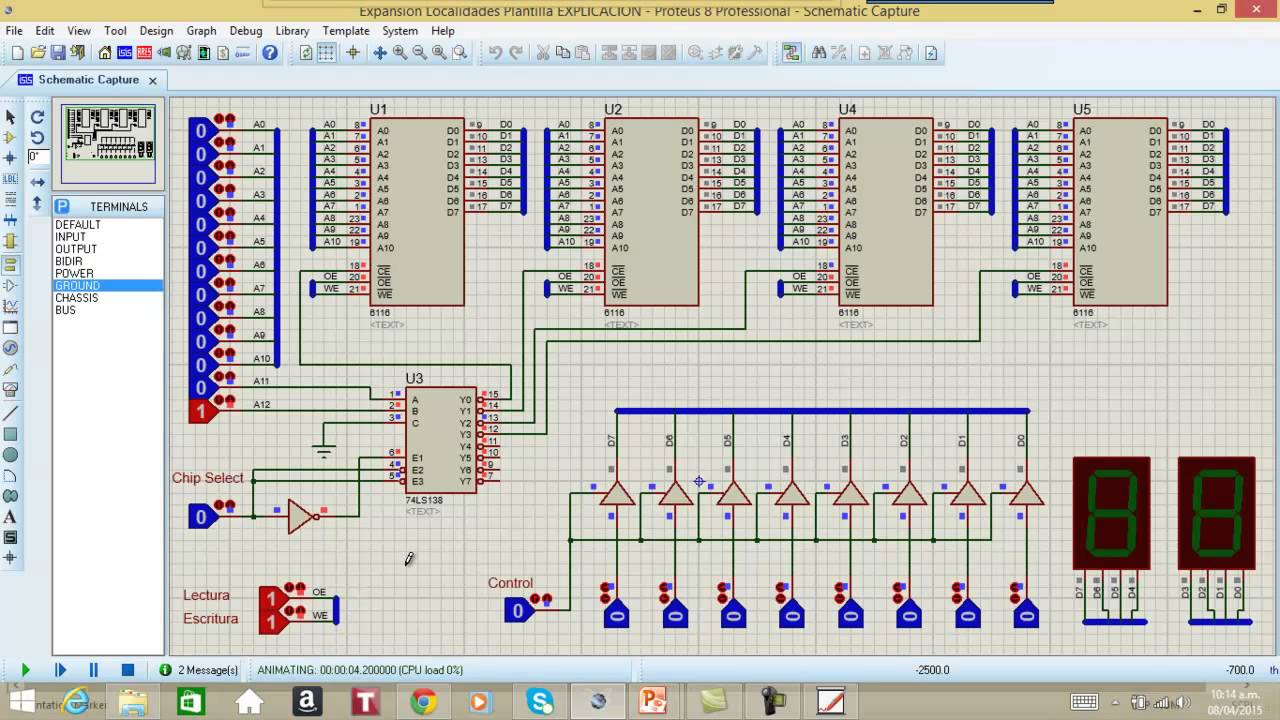Viewport: 1280px width, 720px height.
Task: Select the Junction Dot tool
Action: click(x=11, y=158)
